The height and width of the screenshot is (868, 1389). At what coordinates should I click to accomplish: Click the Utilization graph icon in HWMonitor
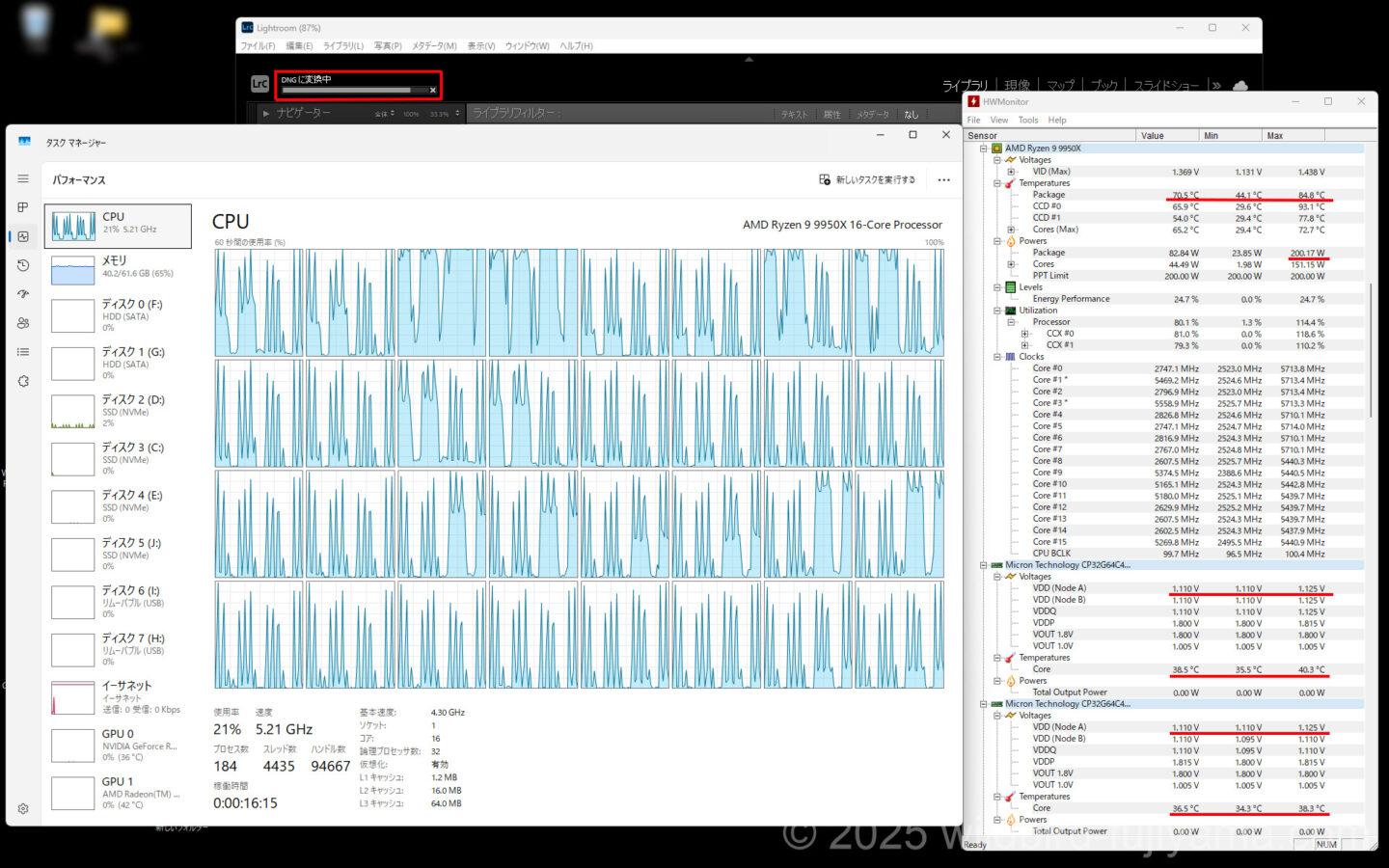coord(1011,311)
